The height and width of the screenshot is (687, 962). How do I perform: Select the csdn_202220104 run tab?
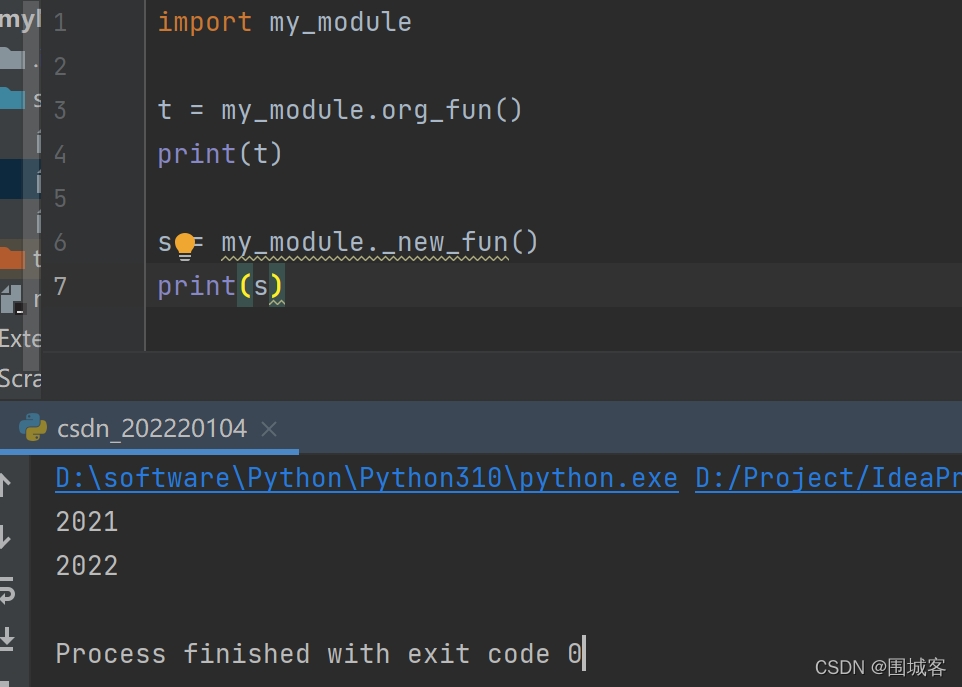click(151, 429)
